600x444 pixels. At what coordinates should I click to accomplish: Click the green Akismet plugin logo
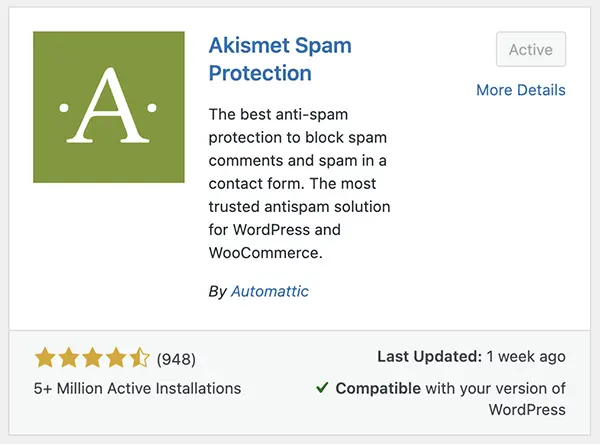point(109,107)
